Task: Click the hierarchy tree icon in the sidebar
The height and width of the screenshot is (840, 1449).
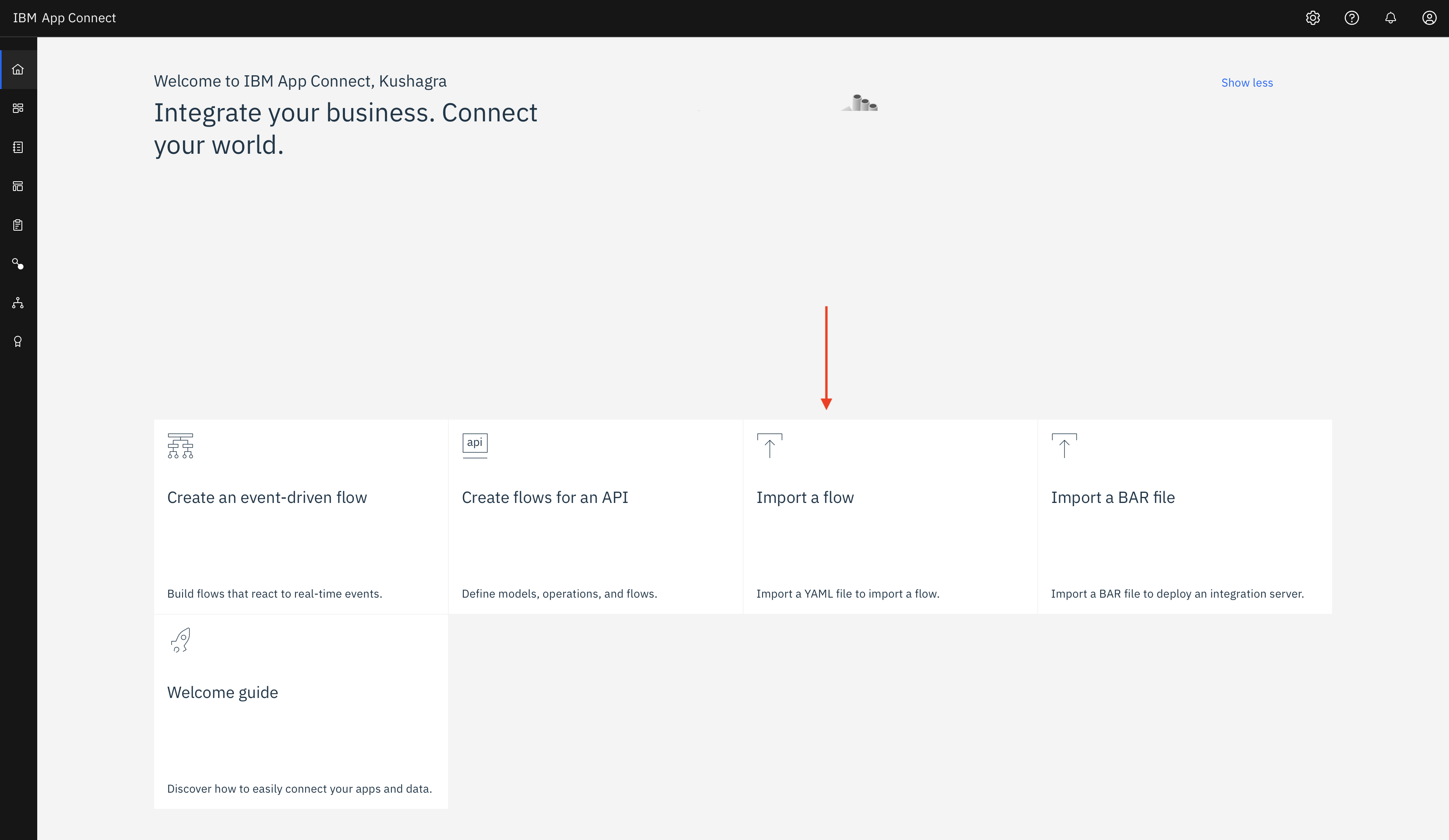Action: 18,302
